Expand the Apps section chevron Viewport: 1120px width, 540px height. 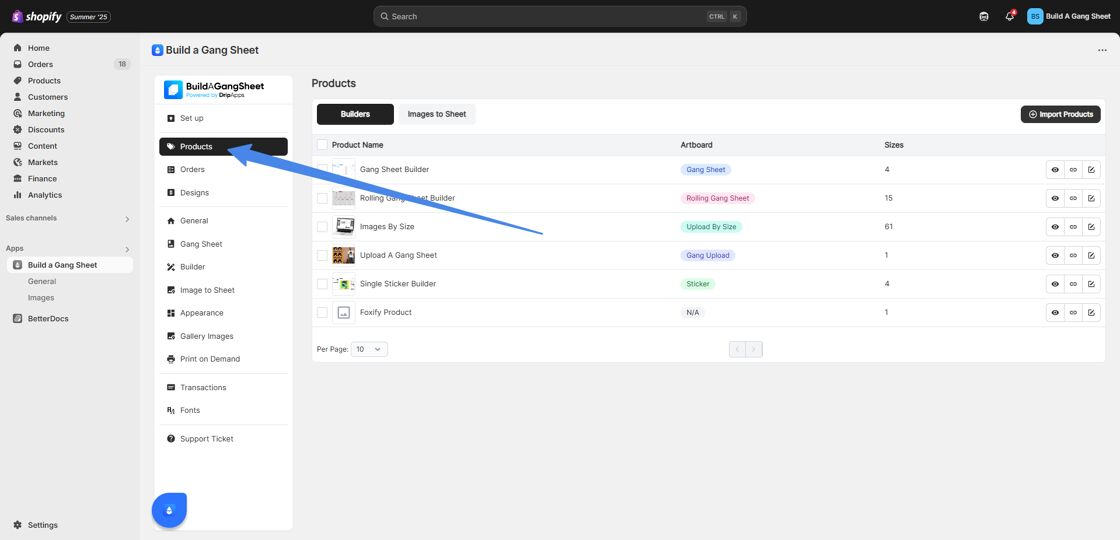127,249
